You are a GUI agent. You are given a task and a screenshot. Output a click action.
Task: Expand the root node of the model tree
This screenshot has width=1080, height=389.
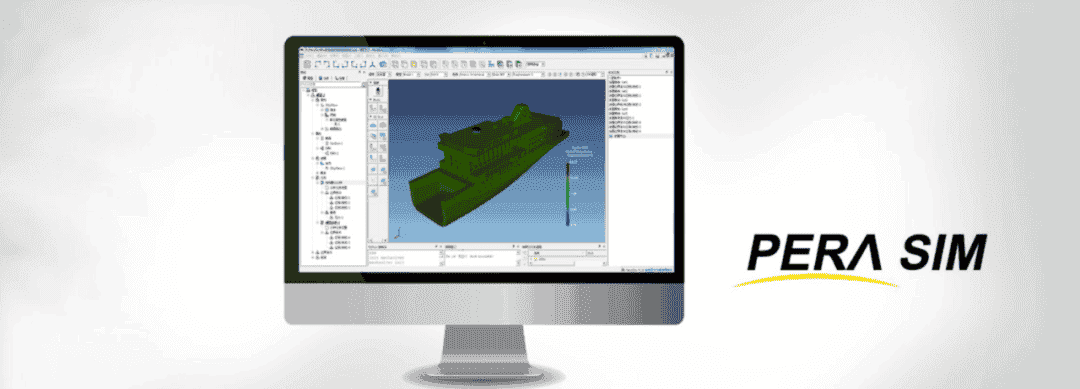[x=304, y=90]
